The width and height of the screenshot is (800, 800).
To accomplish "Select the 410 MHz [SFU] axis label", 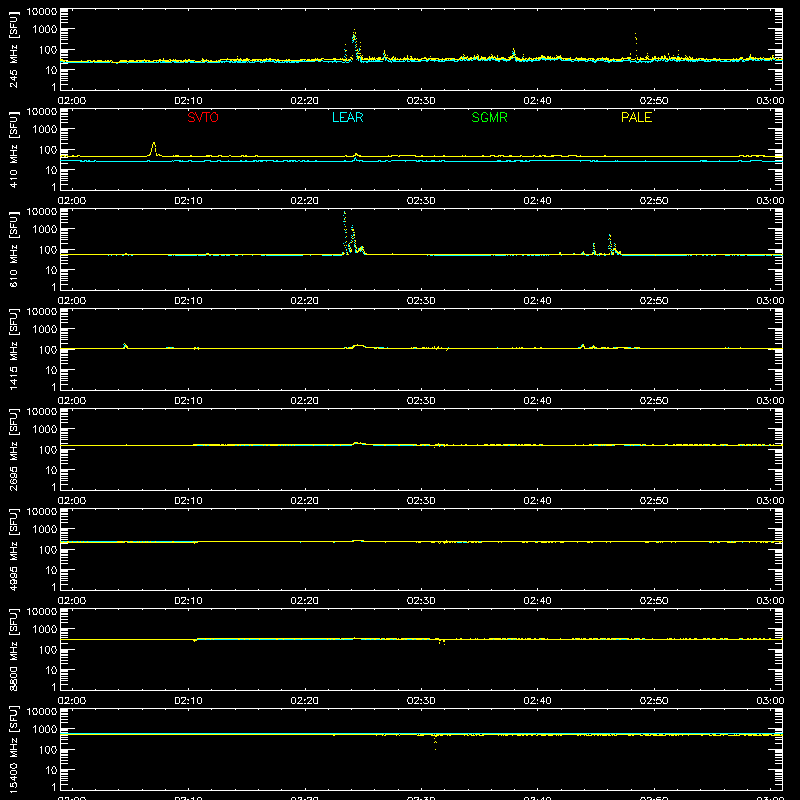I will pos(13,151).
